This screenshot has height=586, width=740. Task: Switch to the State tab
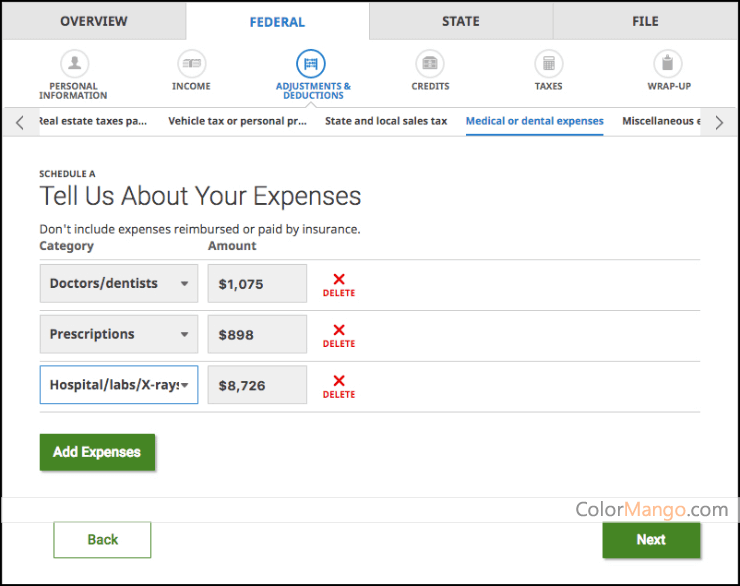(460, 21)
